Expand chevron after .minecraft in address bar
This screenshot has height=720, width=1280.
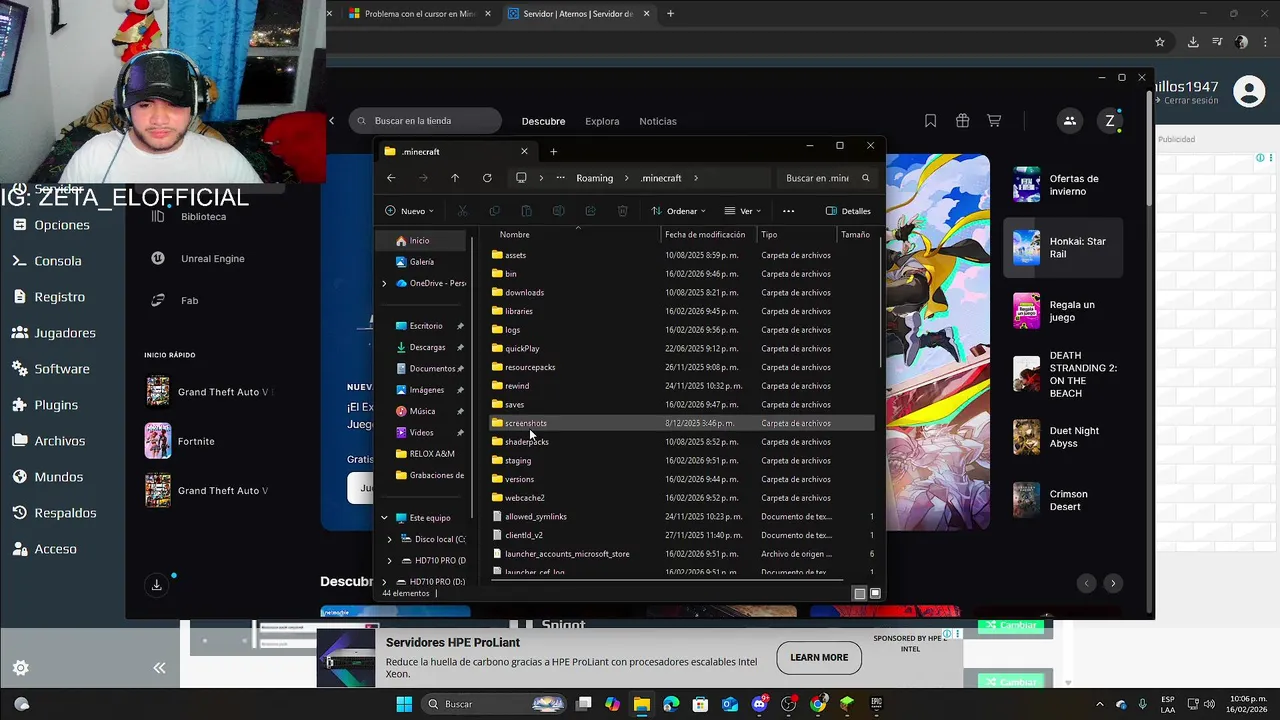pos(696,178)
